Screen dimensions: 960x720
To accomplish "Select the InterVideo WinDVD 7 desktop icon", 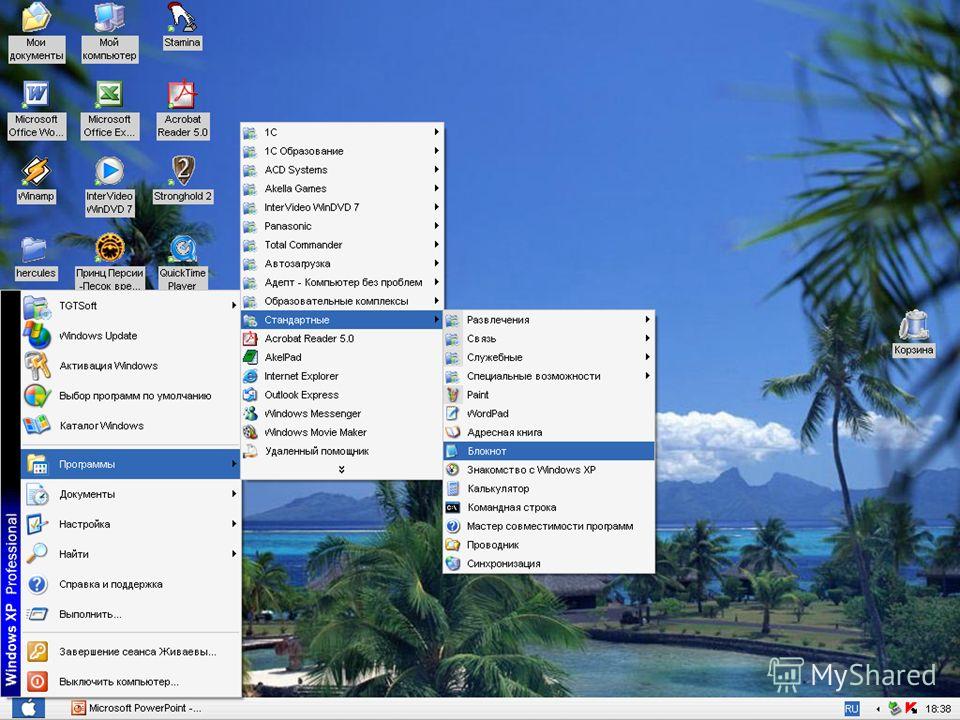I will pyautogui.click(x=109, y=186).
